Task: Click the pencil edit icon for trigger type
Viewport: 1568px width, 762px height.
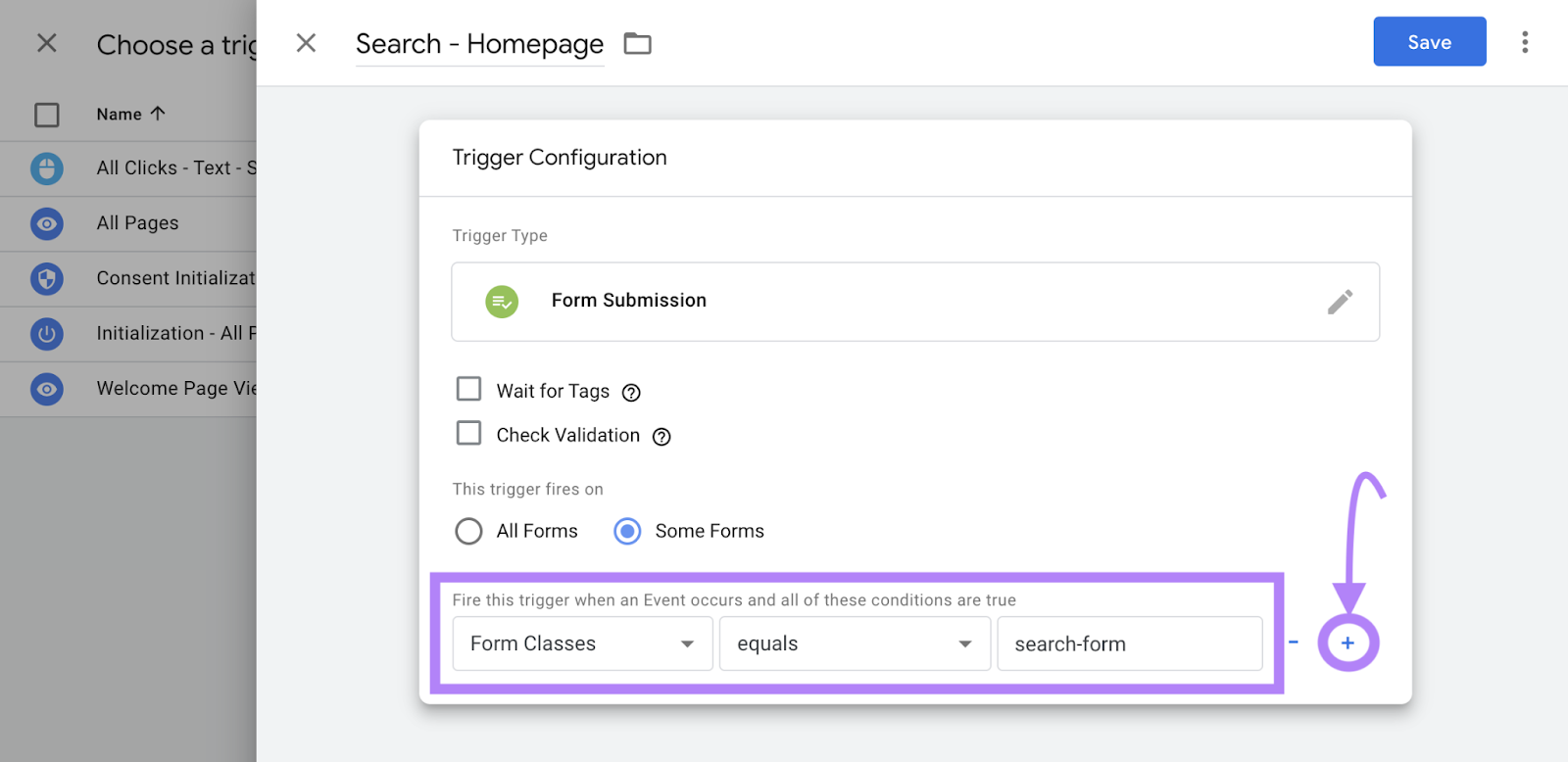Action: [x=1340, y=302]
